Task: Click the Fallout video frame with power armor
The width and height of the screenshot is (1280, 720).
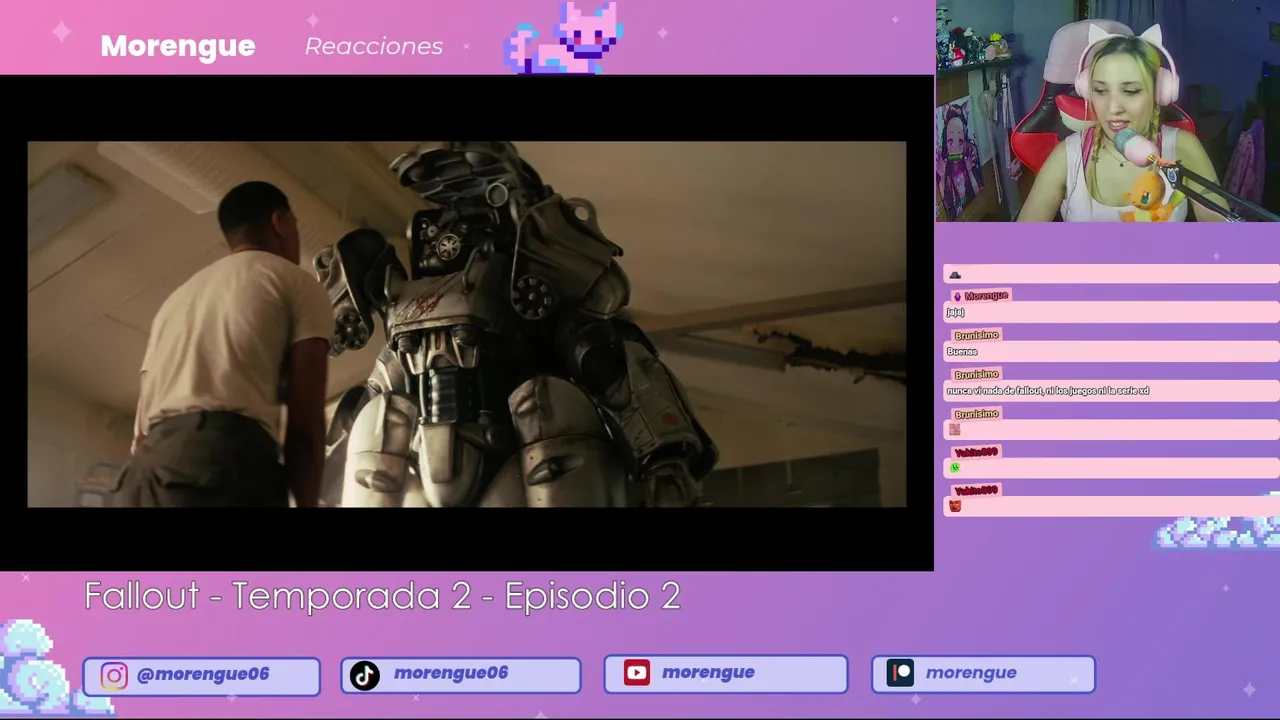Action: coord(467,324)
